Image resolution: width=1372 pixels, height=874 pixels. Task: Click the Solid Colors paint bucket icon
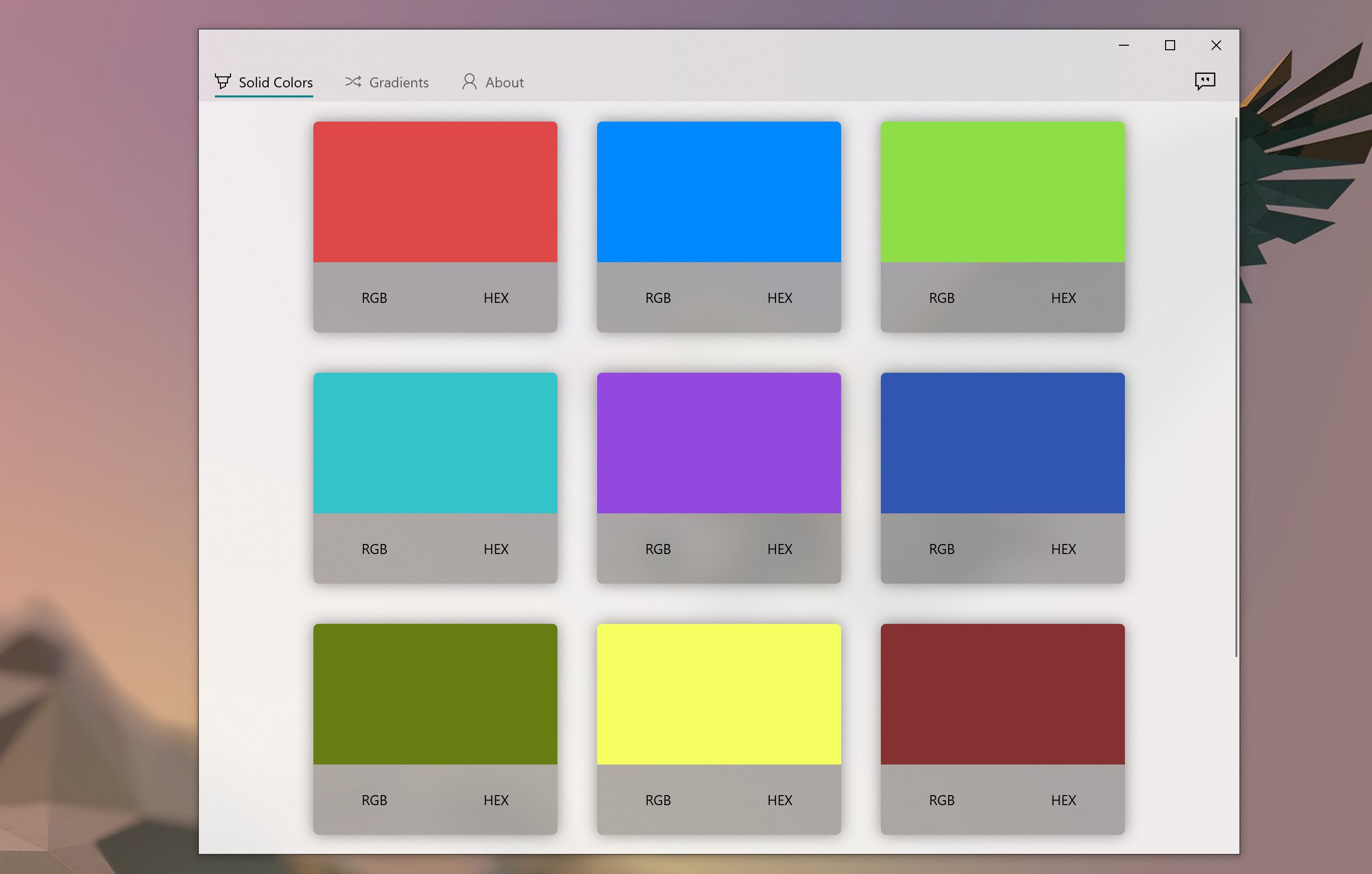pos(223,81)
